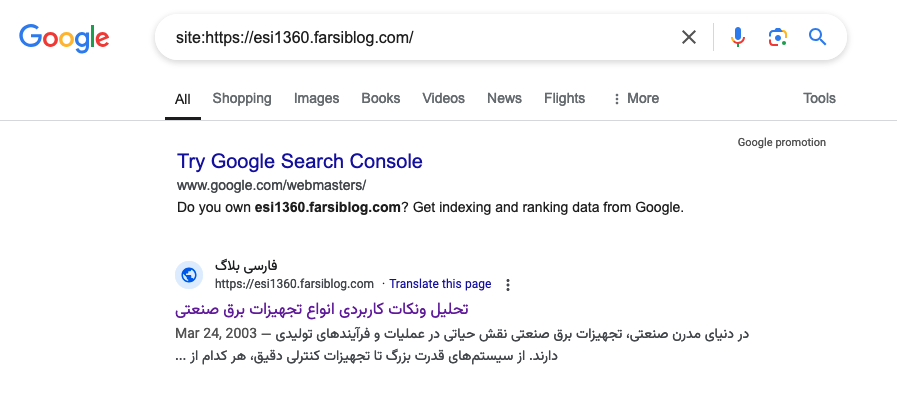The image size is (897, 406).
Task: Click the Google logo
Action: pyautogui.click(x=64, y=38)
